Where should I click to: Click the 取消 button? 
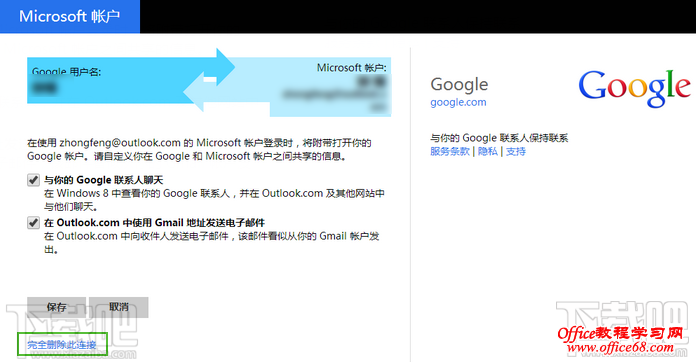pyautogui.click(x=119, y=307)
